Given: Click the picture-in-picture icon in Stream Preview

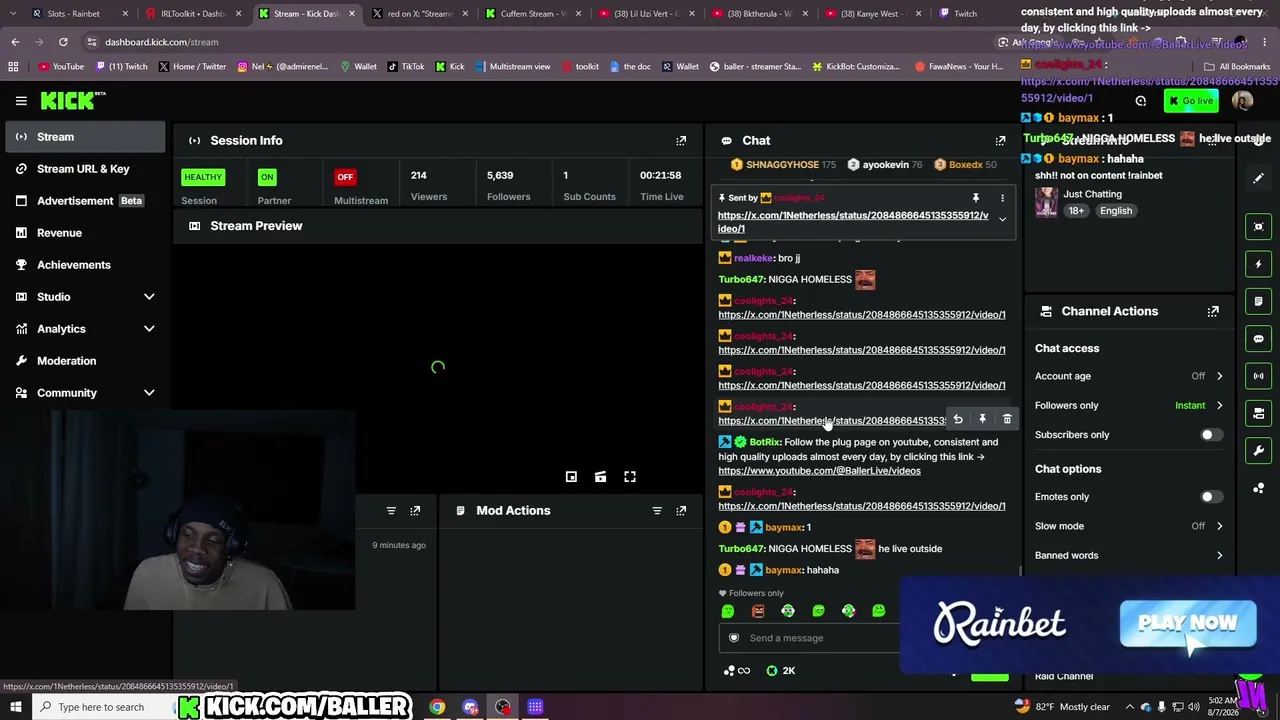Looking at the screenshot, I should pyautogui.click(x=571, y=477).
